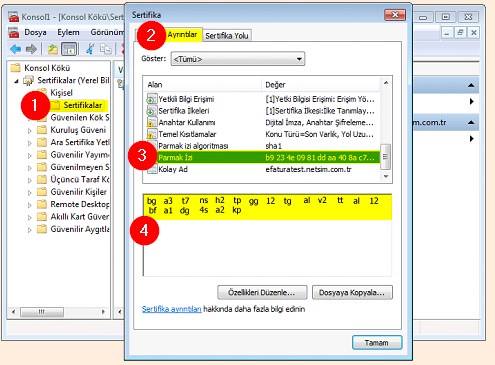Click the Remote Desktop folder icon
Viewport: 495px width, 365px height.
[x=42, y=204]
